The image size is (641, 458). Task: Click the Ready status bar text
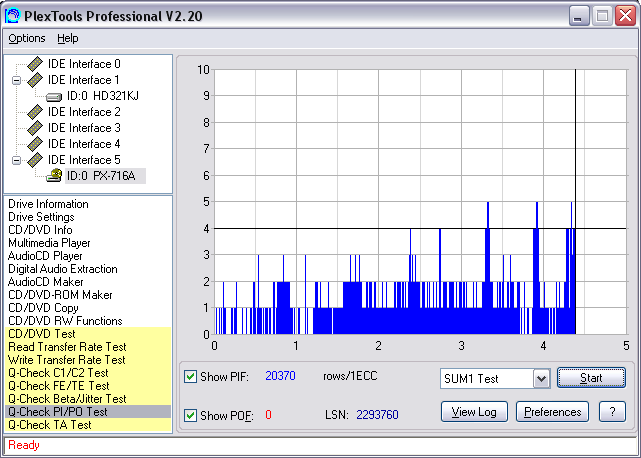click(x=24, y=445)
